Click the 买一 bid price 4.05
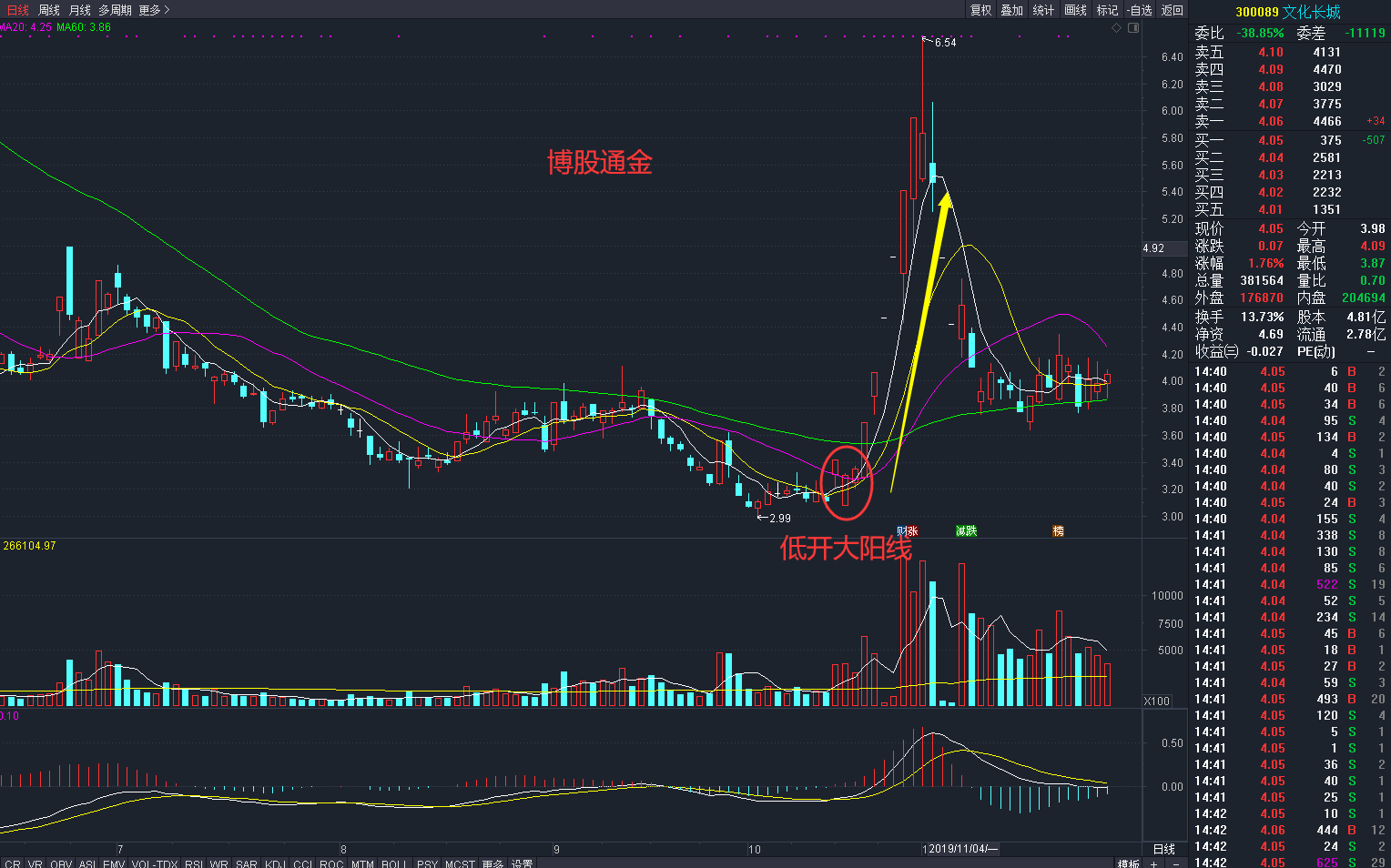This screenshot has height=868, width=1391. (1271, 140)
